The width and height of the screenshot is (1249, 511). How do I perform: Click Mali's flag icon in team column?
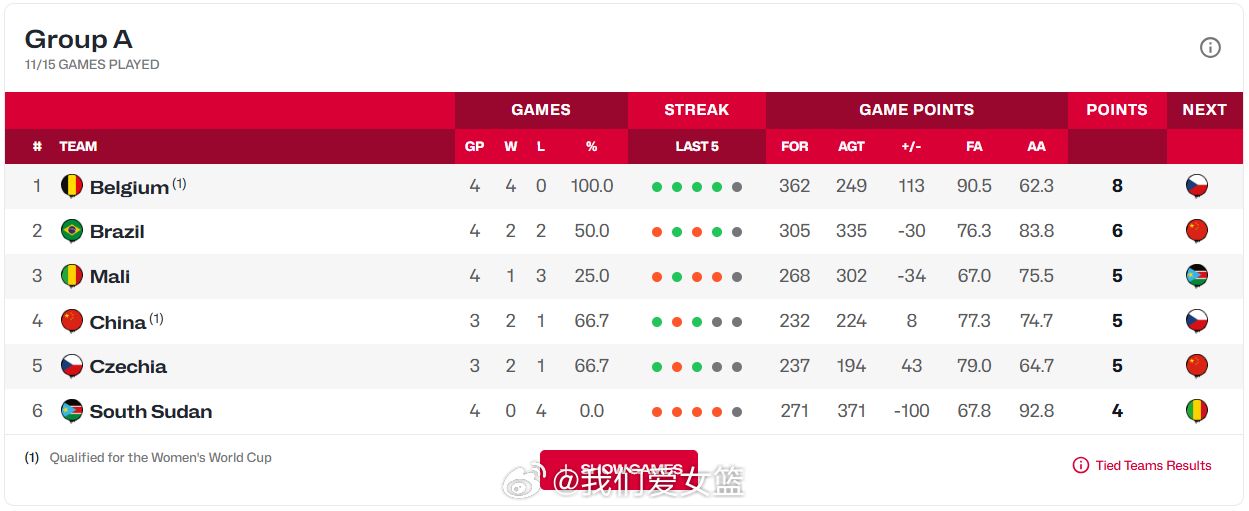pyautogui.click(x=71, y=276)
